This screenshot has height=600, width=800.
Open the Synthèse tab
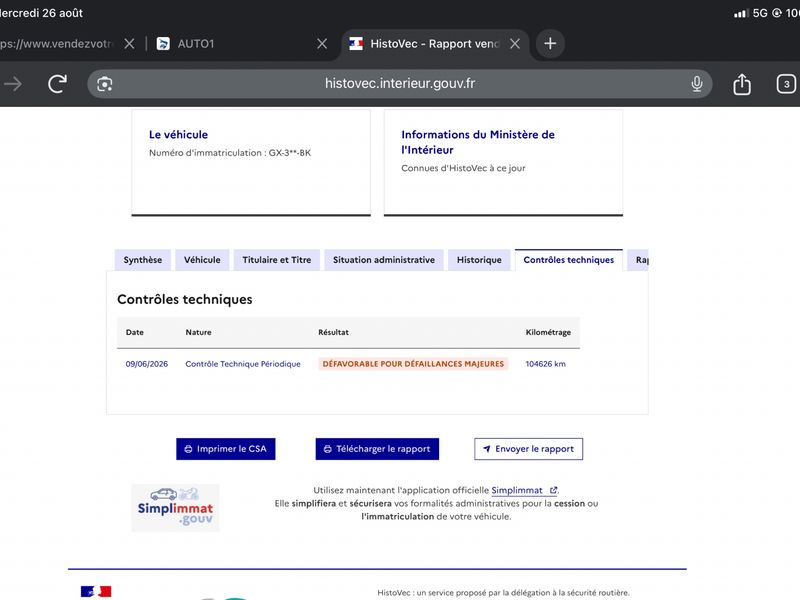click(142, 260)
